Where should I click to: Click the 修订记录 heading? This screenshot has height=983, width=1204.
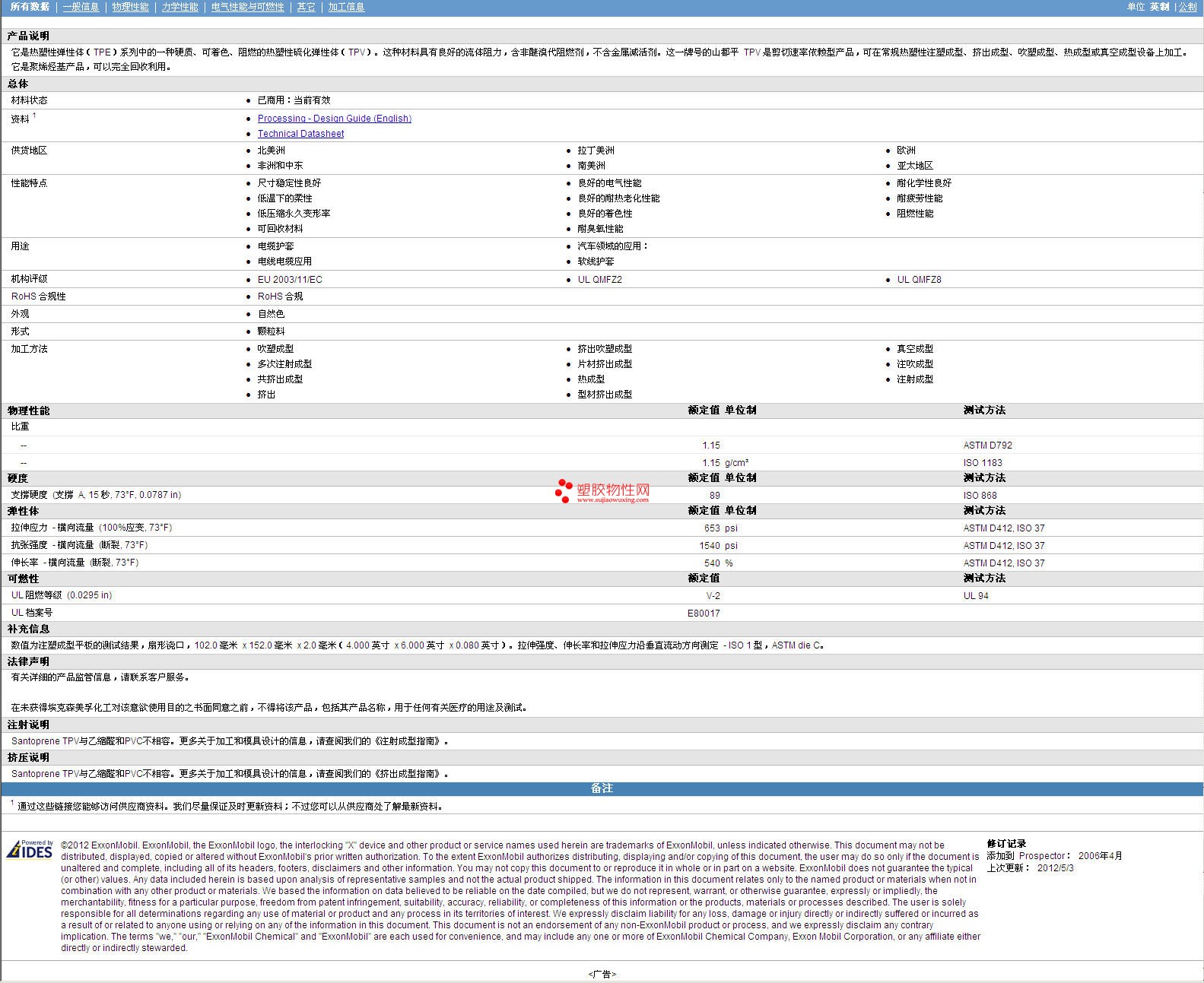click(x=1006, y=844)
